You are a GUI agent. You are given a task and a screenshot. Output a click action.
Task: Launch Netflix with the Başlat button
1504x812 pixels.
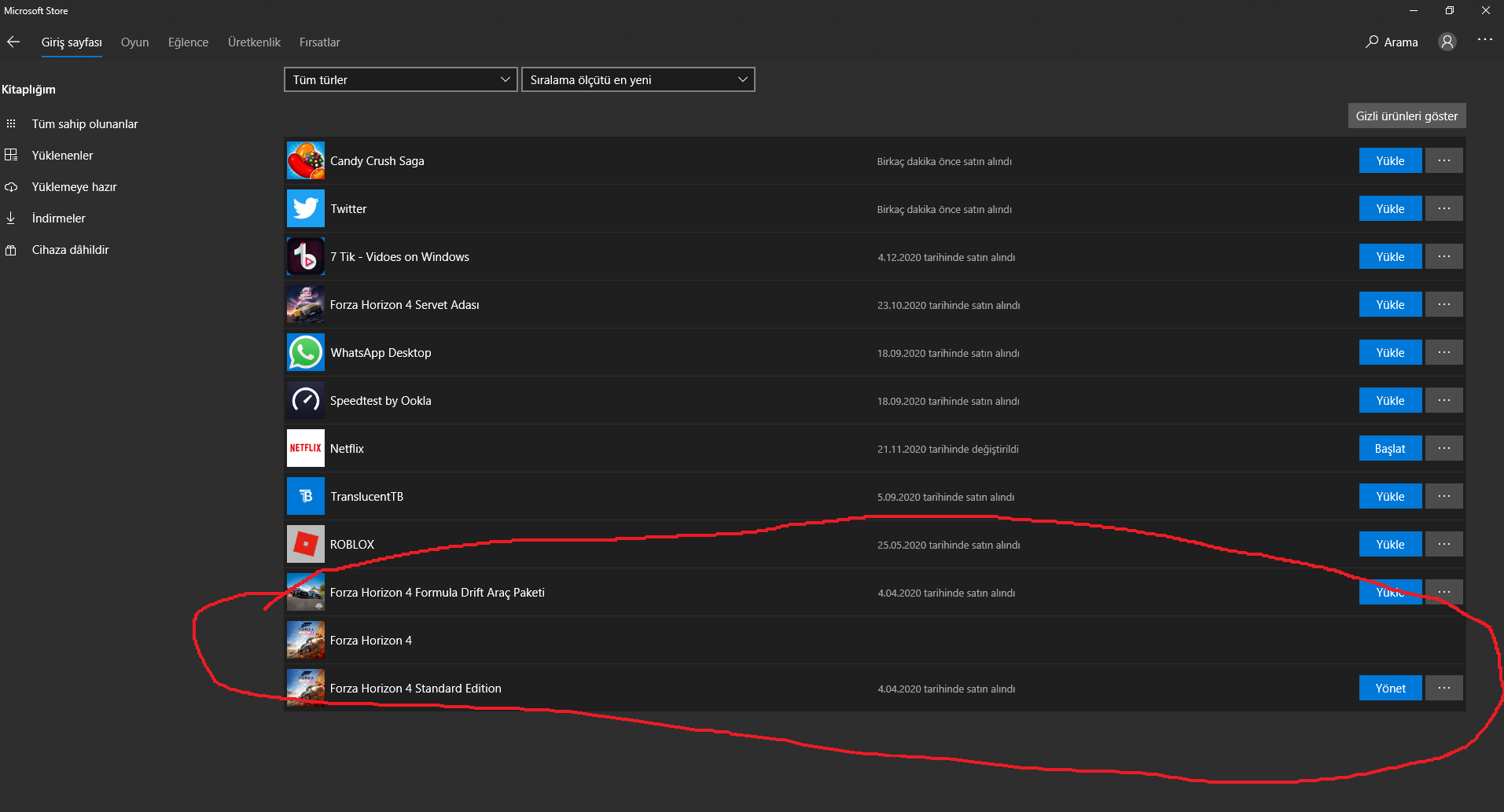pyautogui.click(x=1390, y=449)
